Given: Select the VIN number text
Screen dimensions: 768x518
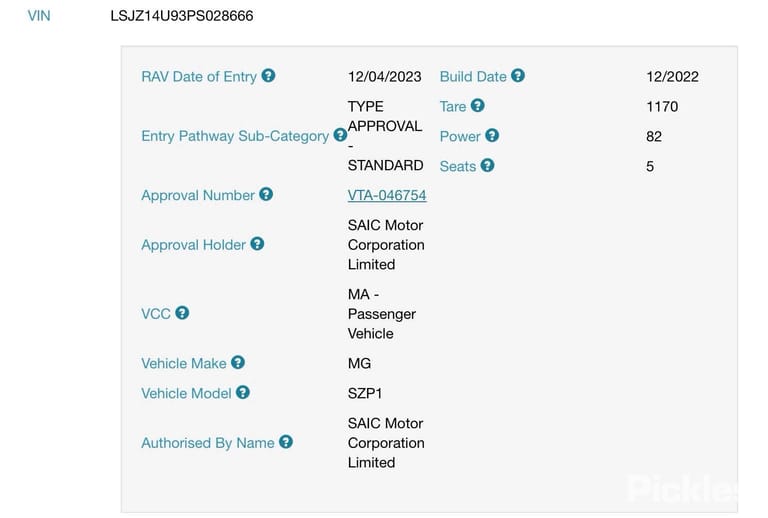Looking at the screenshot, I should [182, 16].
